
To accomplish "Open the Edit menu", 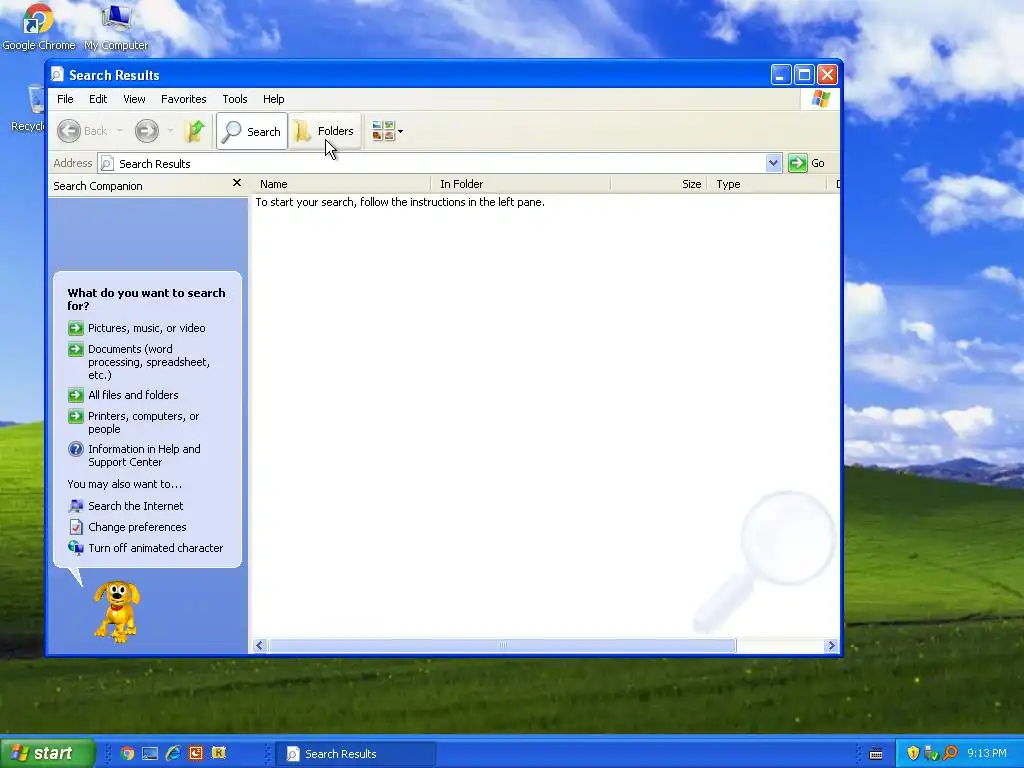I will [x=98, y=99].
